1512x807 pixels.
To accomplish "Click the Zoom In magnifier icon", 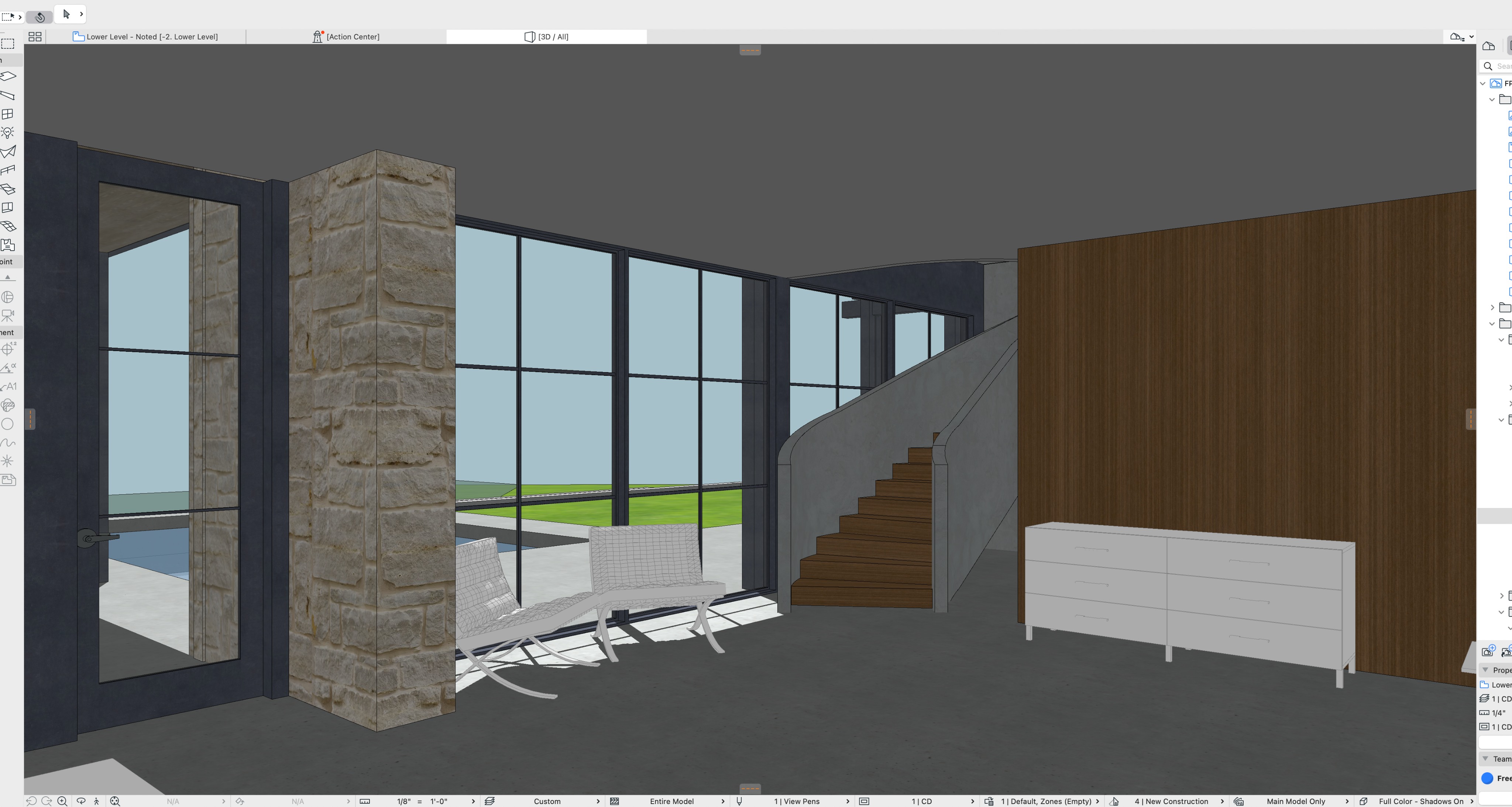I will pos(62,801).
